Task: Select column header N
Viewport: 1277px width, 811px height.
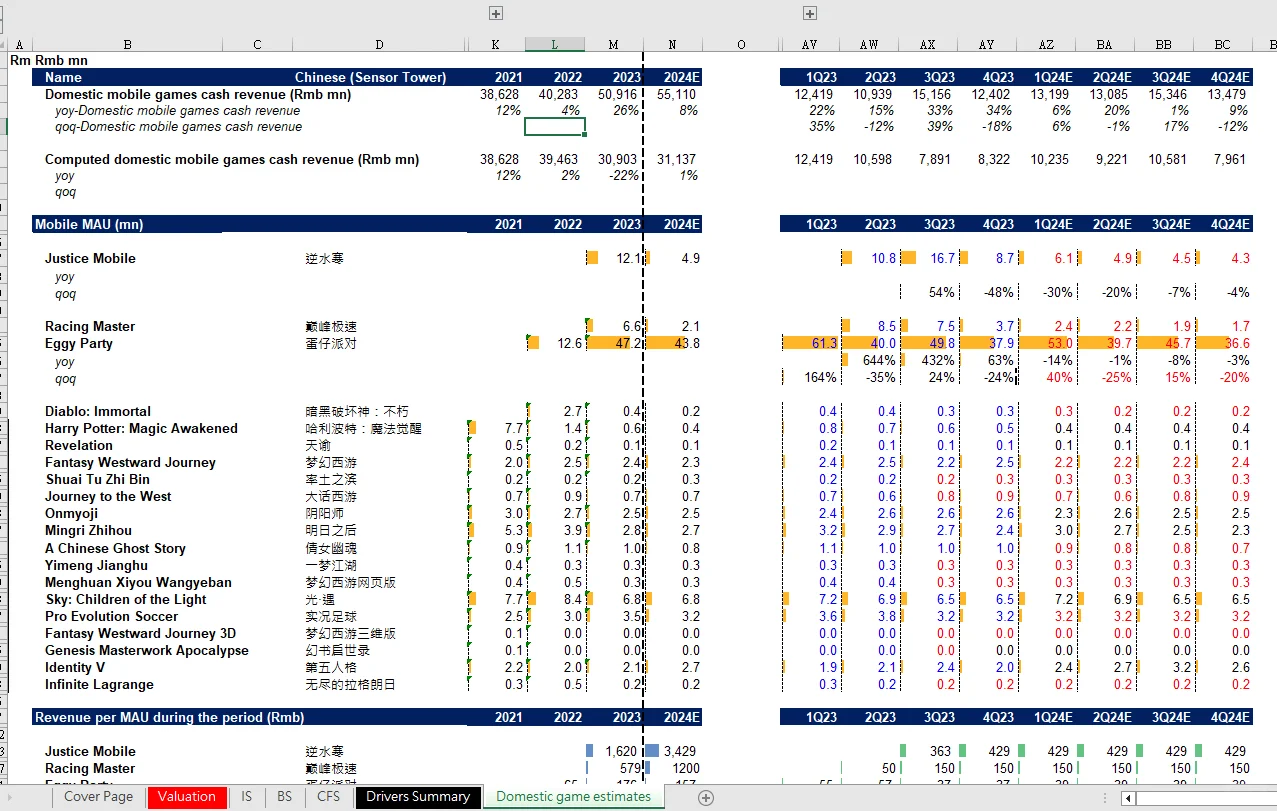Action: coord(672,45)
